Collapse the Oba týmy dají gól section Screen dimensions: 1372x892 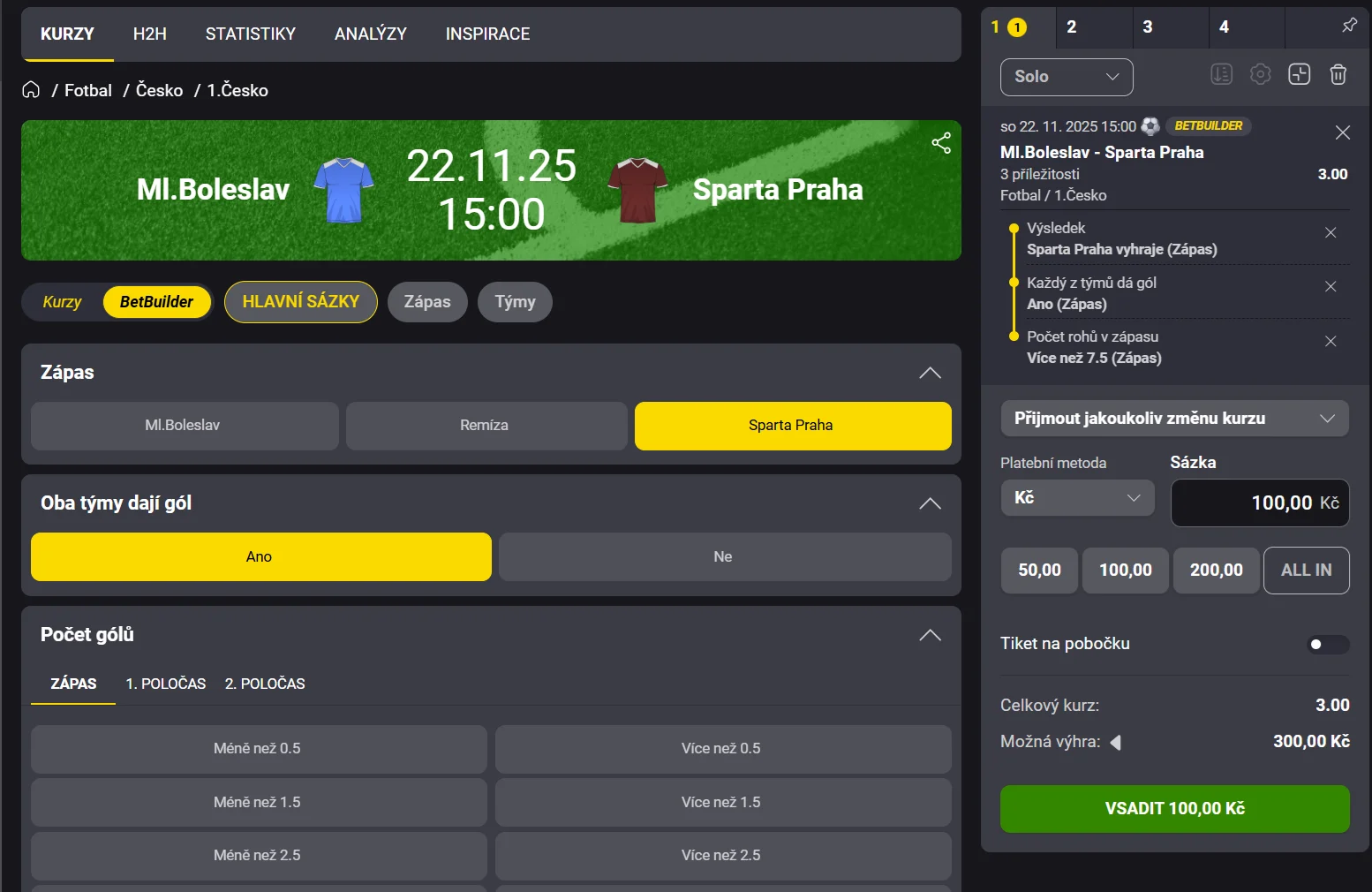pos(930,503)
